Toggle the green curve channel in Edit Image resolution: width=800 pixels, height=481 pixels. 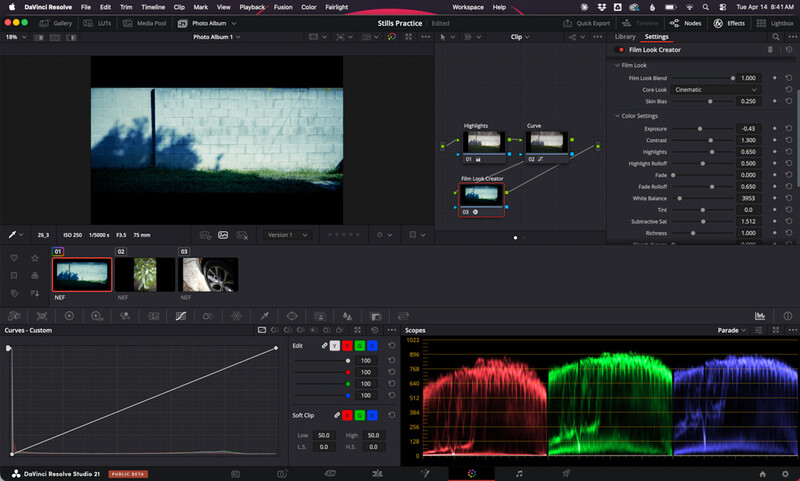360,346
